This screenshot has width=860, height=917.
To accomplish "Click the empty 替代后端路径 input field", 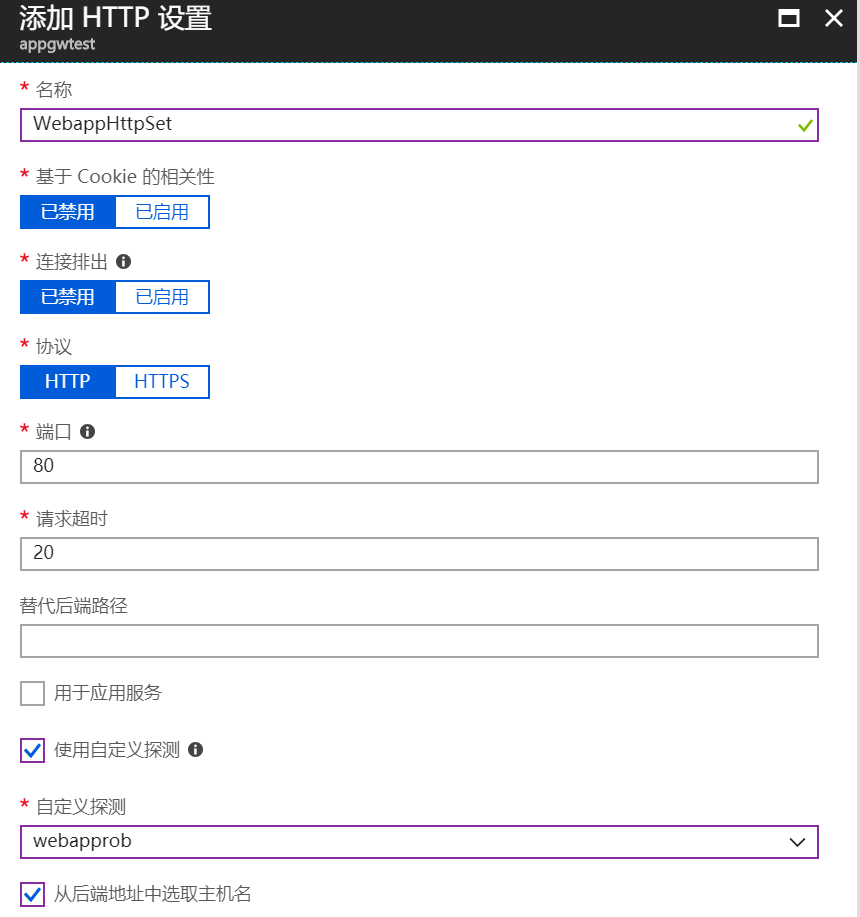I will (419, 641).
